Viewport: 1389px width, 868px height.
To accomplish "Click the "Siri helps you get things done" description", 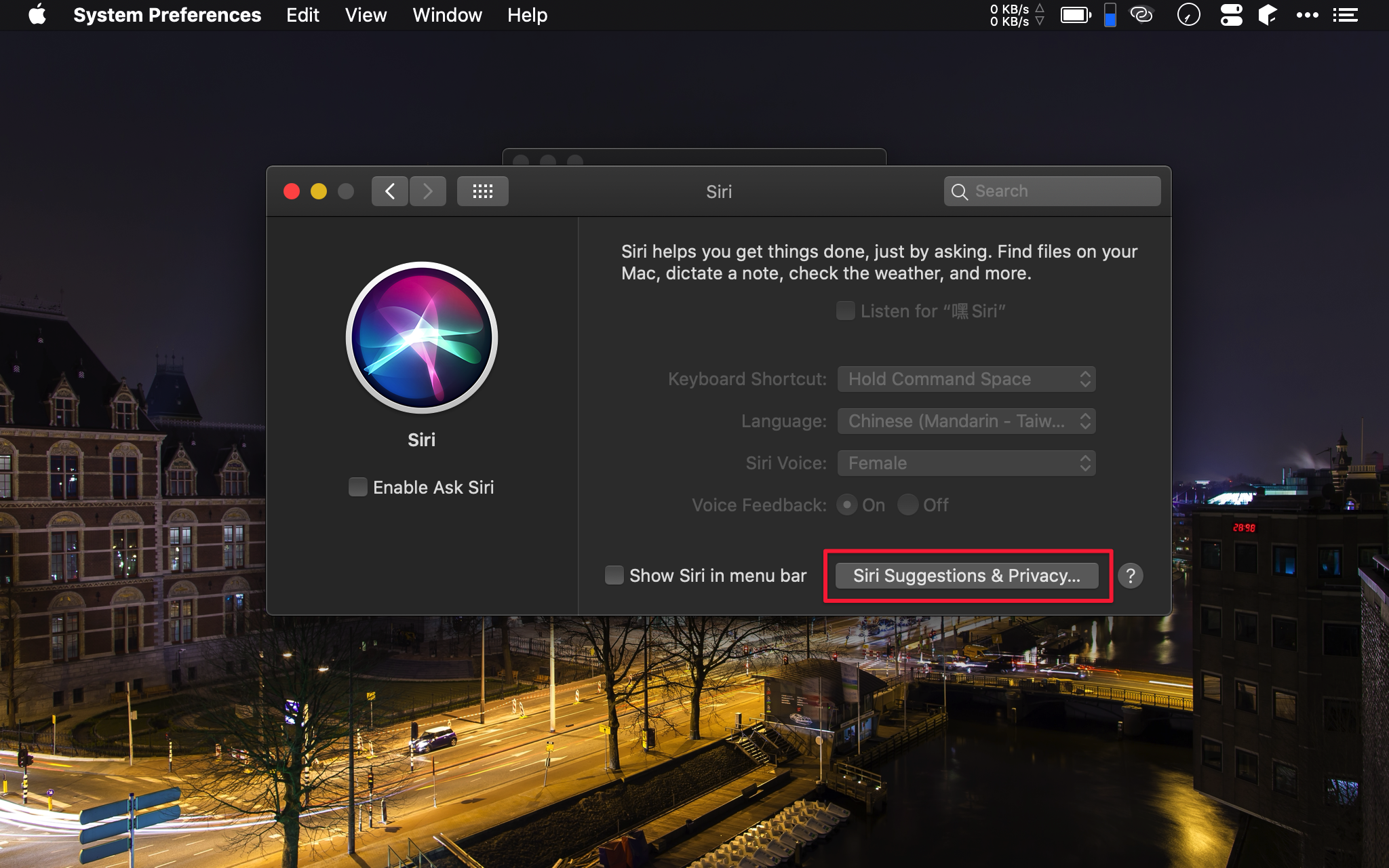I will tap(879, 262).
